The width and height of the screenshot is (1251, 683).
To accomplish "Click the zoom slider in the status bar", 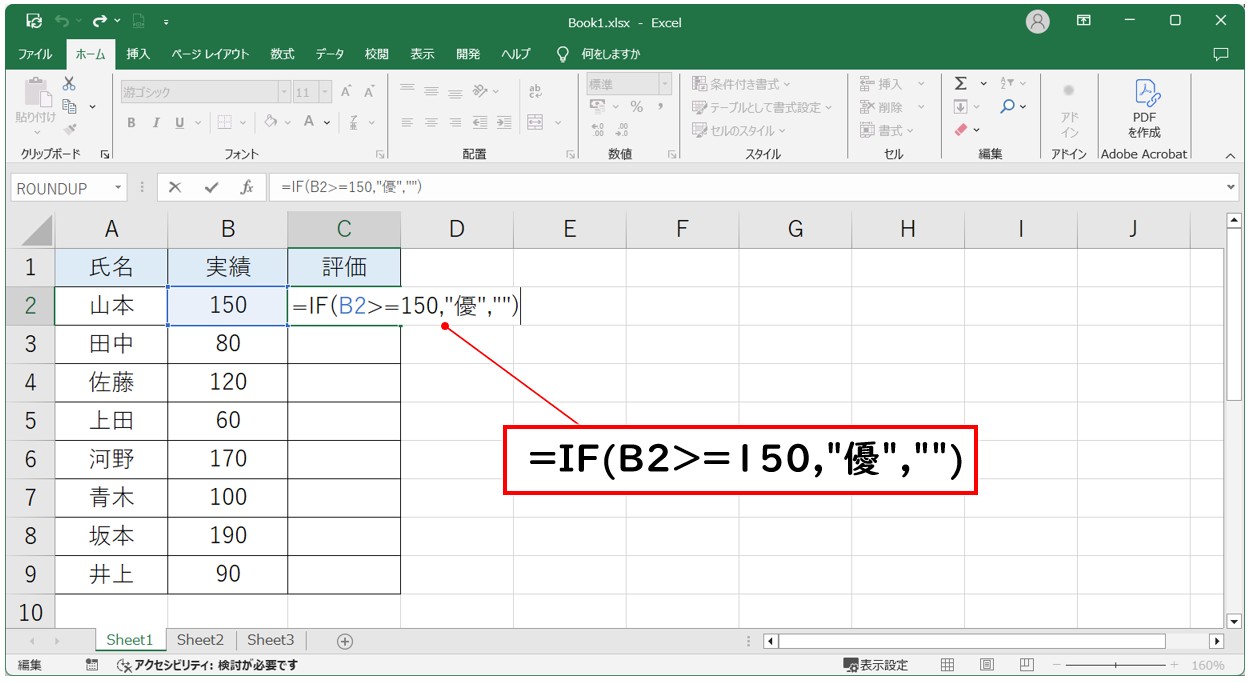I will click(x=1116, y=665).
